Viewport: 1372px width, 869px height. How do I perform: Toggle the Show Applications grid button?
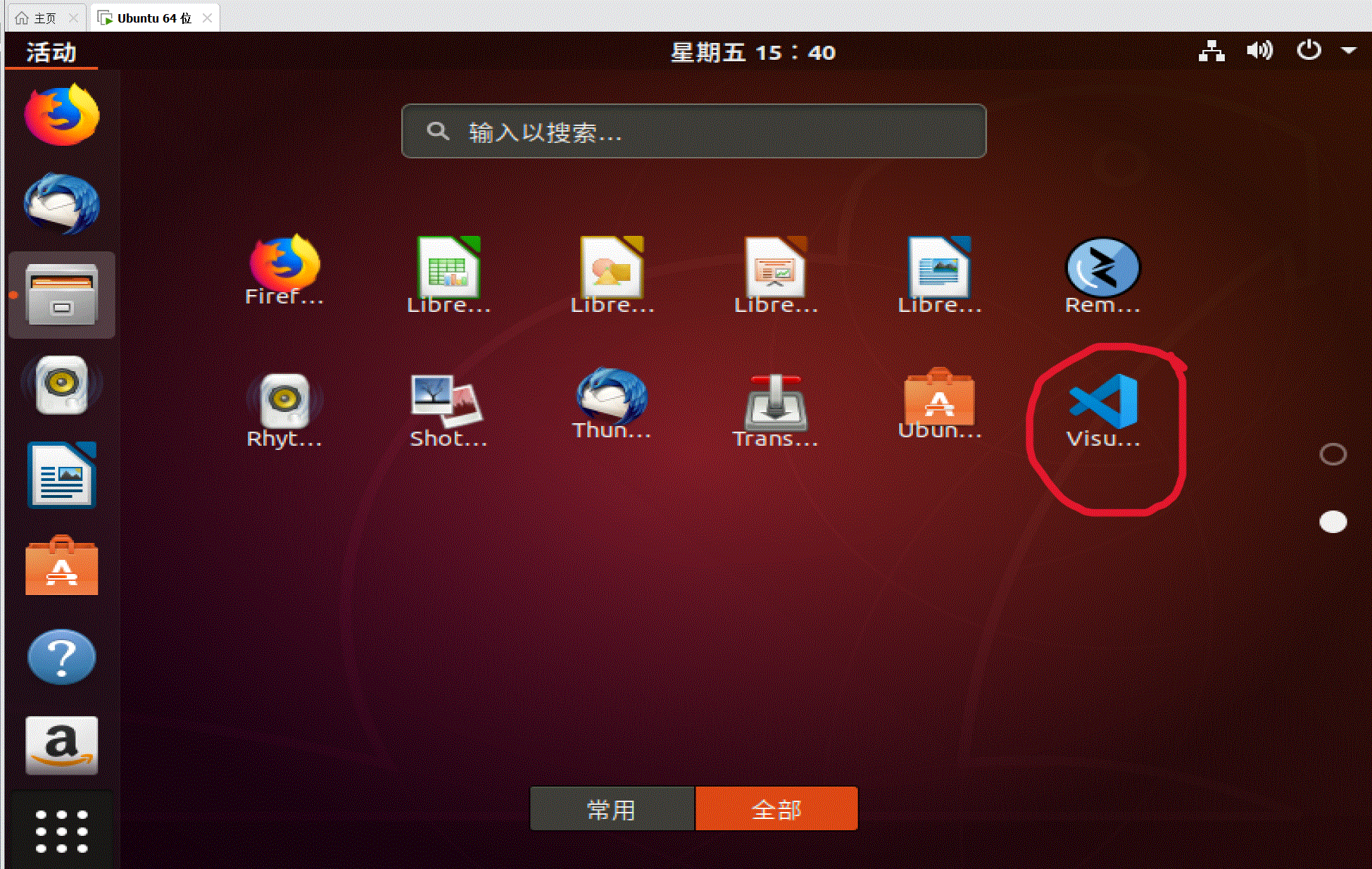coord(62,831)
